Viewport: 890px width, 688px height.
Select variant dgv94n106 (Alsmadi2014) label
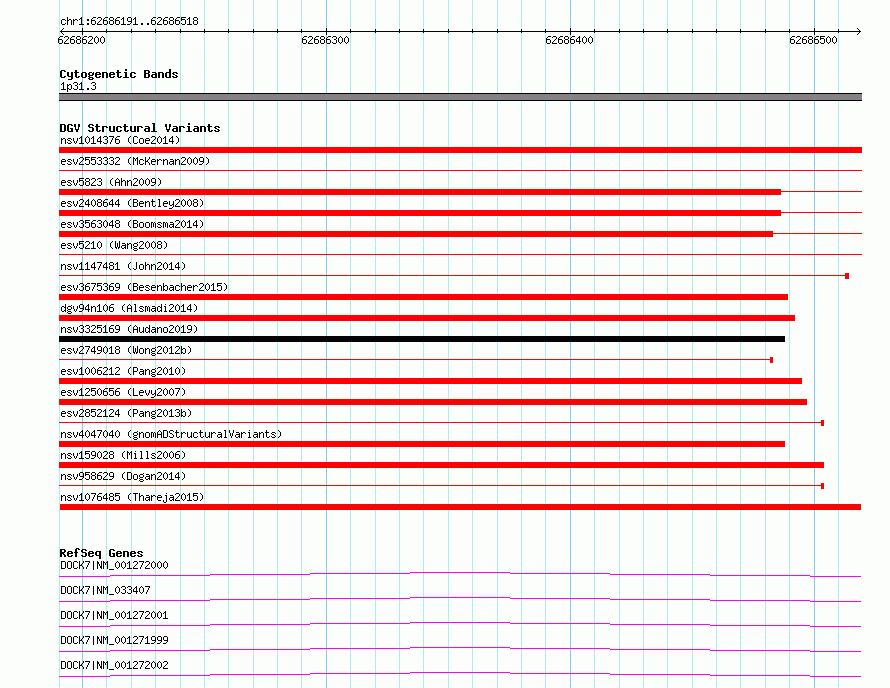click(129, 308)
